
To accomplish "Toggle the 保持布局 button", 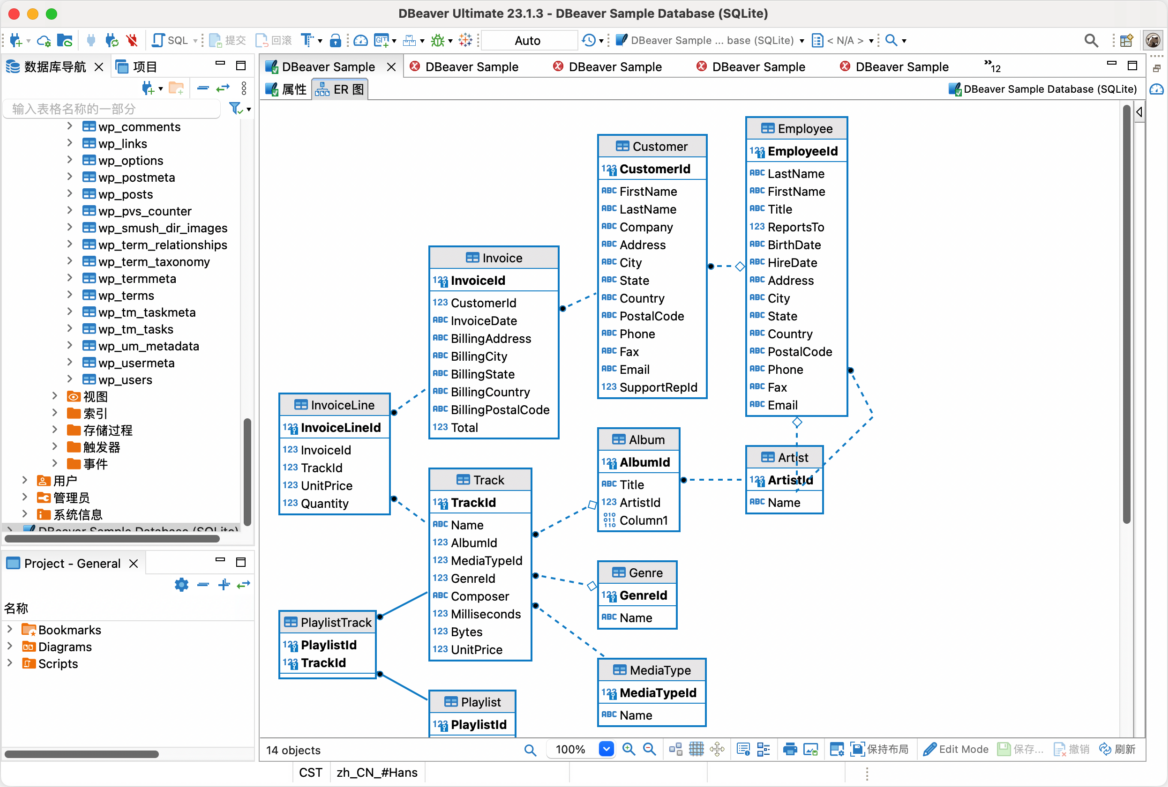I will (879, 749).
